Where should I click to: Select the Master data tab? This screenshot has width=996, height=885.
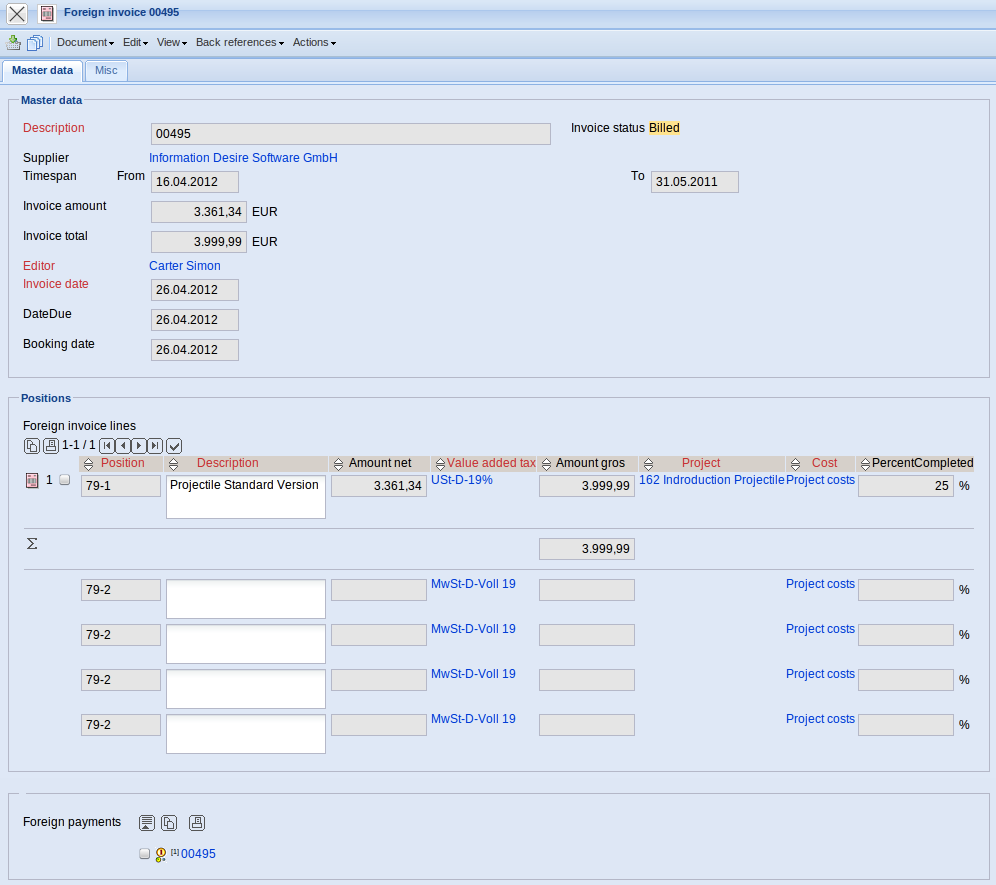coord(42,71)
